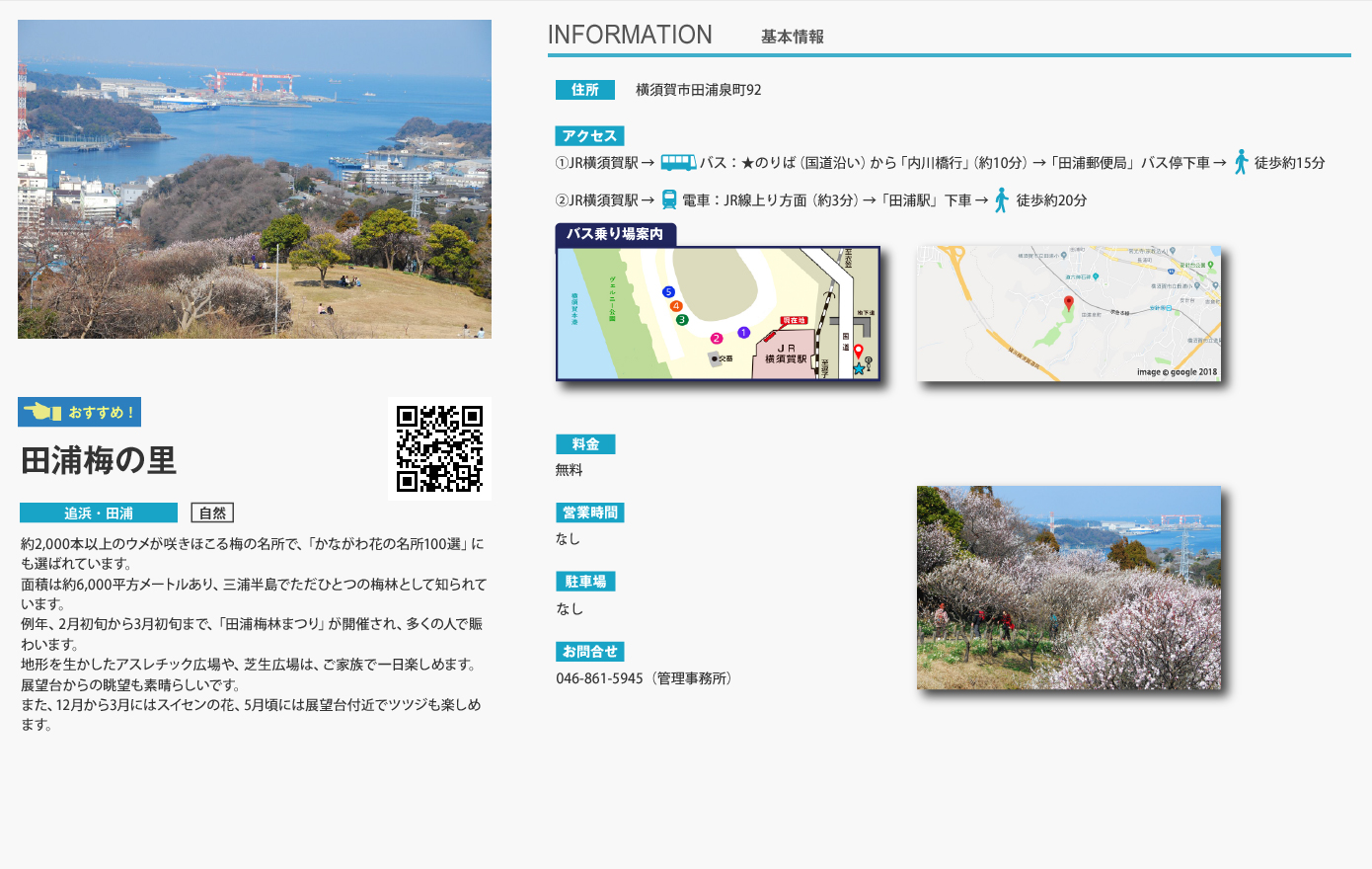Click the walking icon beside 徒歩約20分
The height and width of the screenshot is (869, 1372).
[1001, 199]
